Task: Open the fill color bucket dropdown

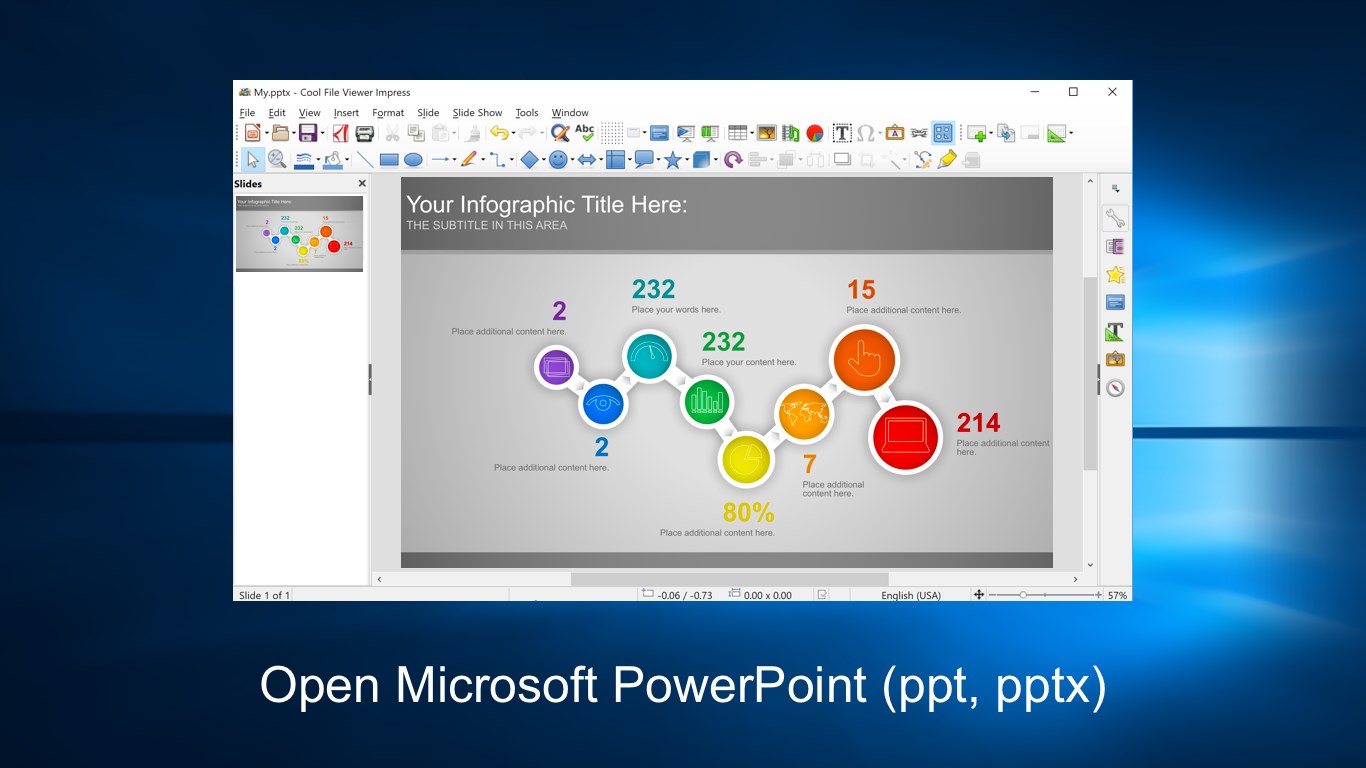Action: pyautogui.click(x=347, y=160)
